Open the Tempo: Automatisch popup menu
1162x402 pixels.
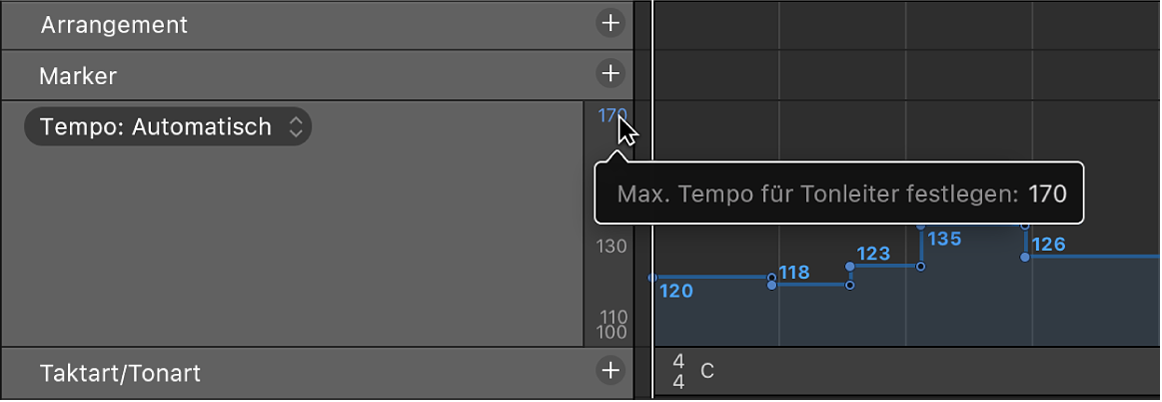(168, 127)
